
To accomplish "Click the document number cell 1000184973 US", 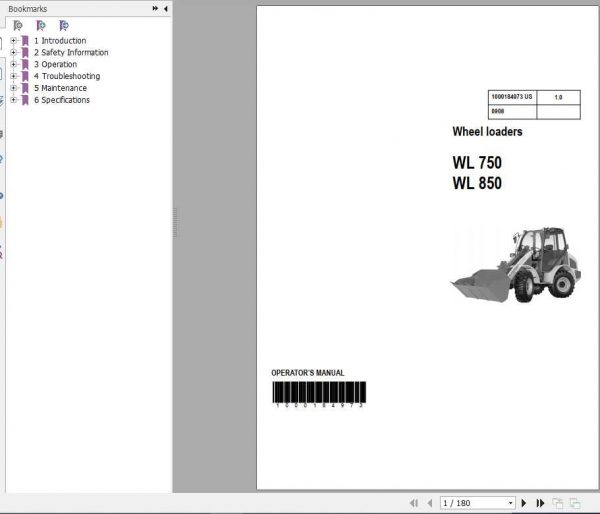I will (512, 97).
